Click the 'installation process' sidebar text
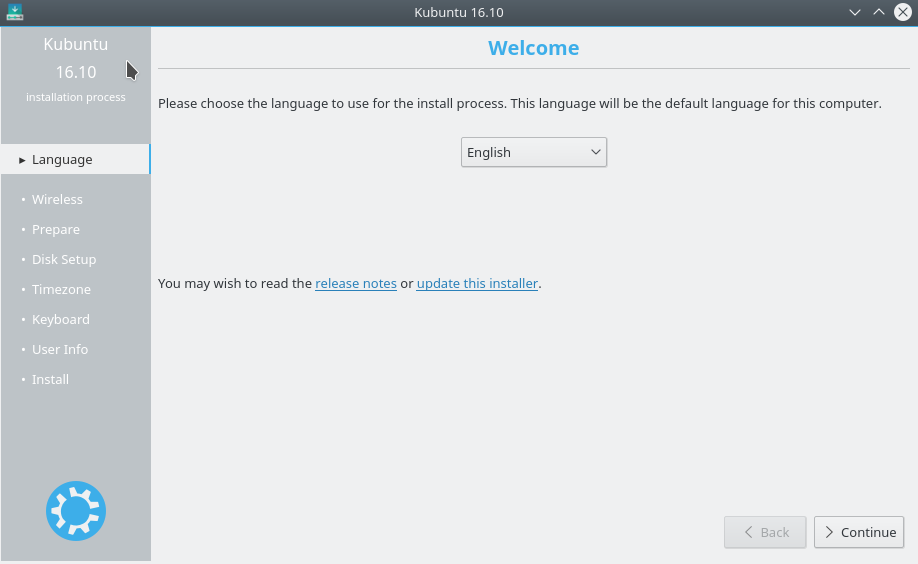 click(76, 97)
